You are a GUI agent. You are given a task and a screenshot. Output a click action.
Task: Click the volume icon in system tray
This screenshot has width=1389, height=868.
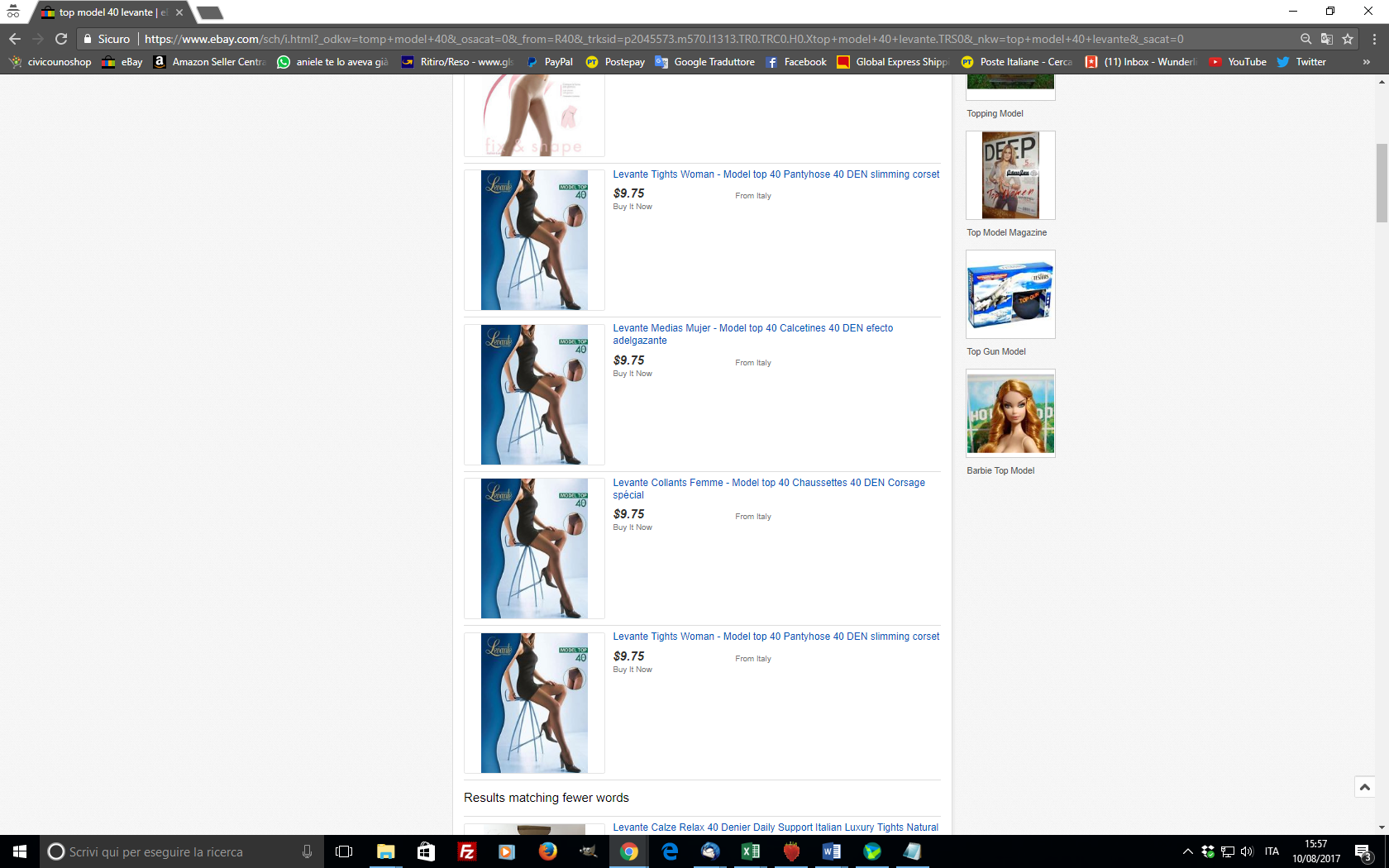(1247, 851)
